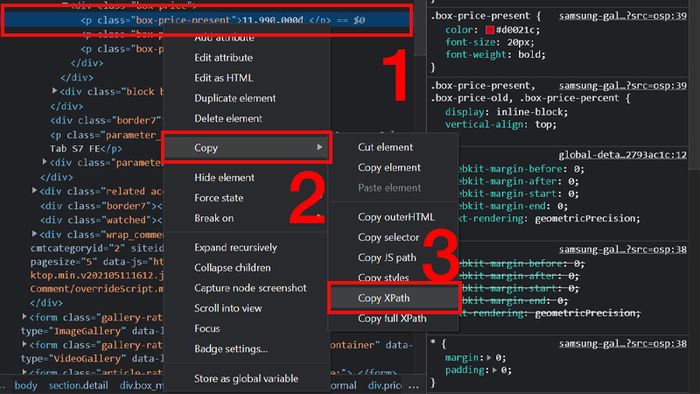The width and height of the screenshot is (700, 394).
Task: Select div.pric breadcrumb
Action: [384, 385]
